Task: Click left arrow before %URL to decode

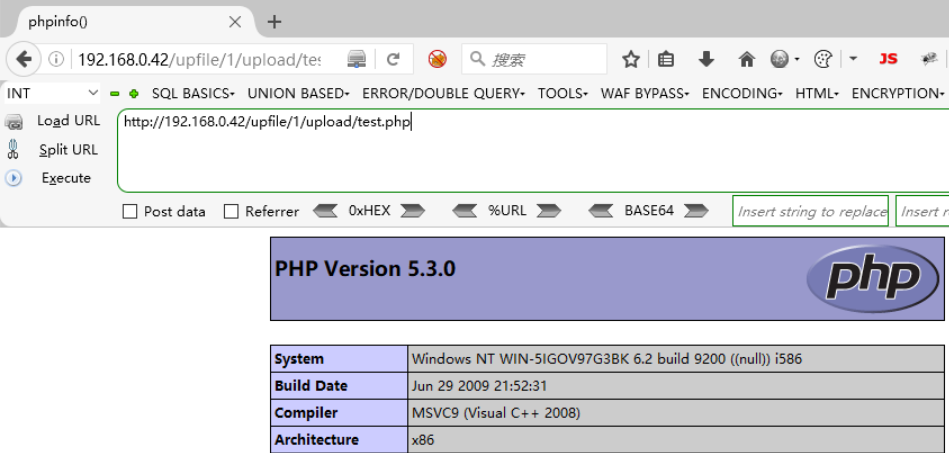Action: tap(465, 211)
